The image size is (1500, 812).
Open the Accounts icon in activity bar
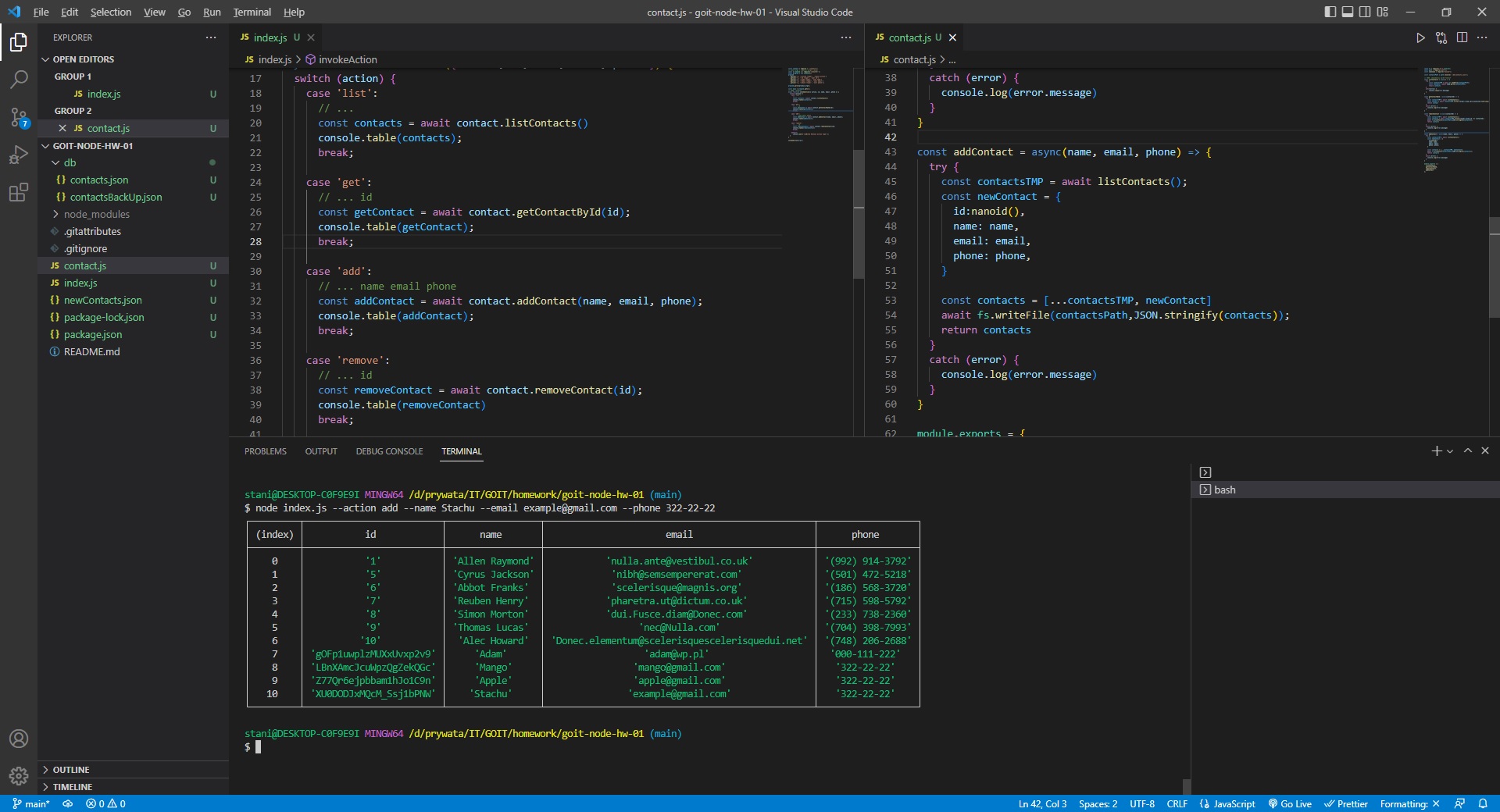19,739
